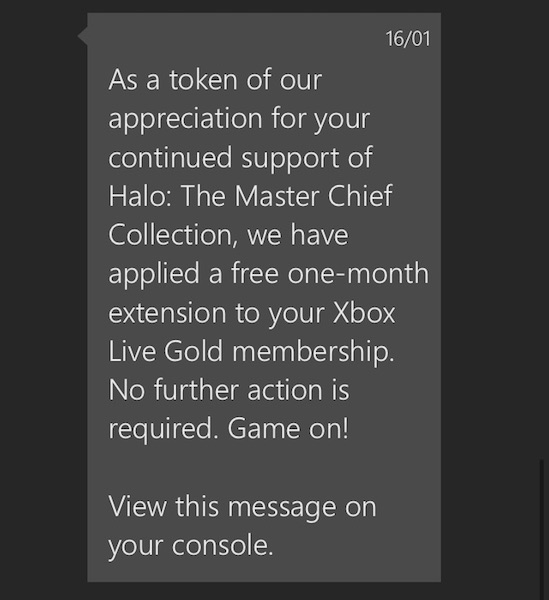Click the 'we have' text after Collection

click(x=298, y=235)
